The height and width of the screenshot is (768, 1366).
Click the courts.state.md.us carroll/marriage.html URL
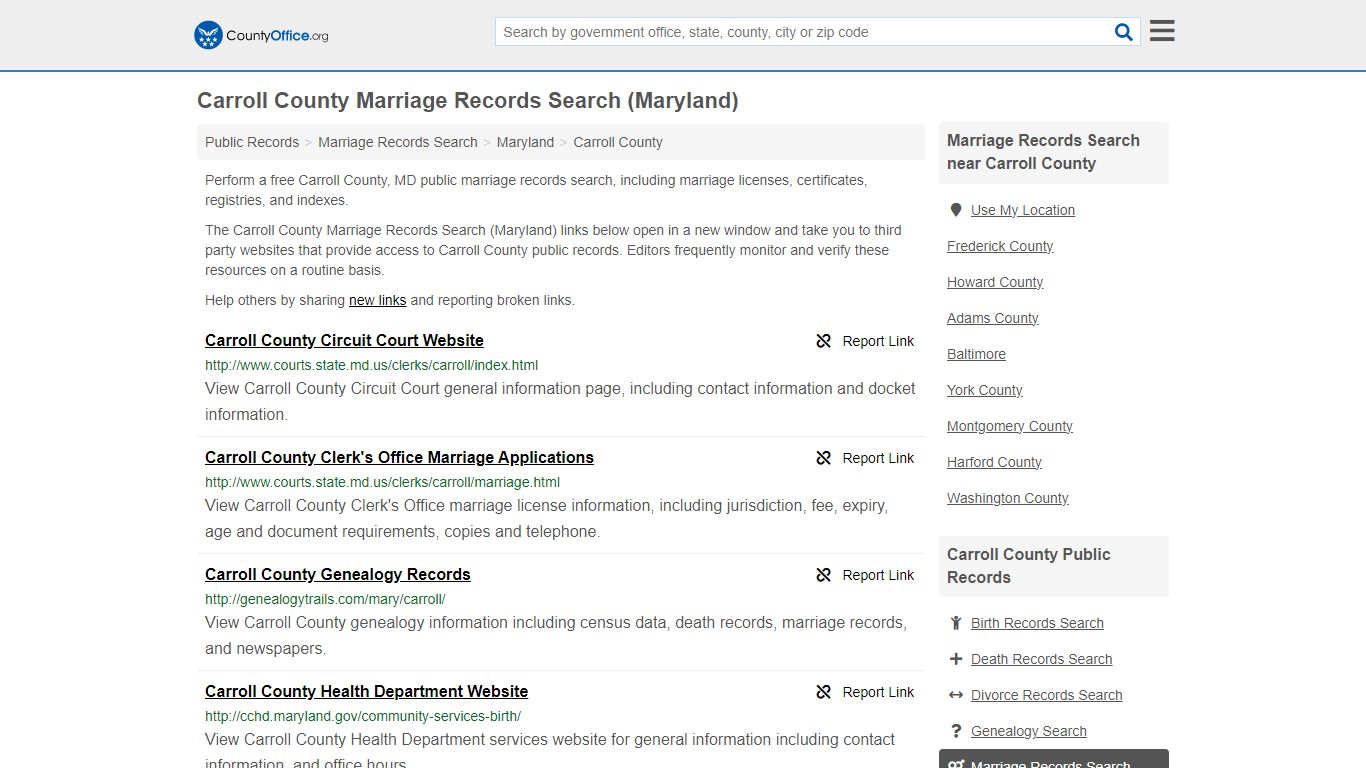point(382,482)
